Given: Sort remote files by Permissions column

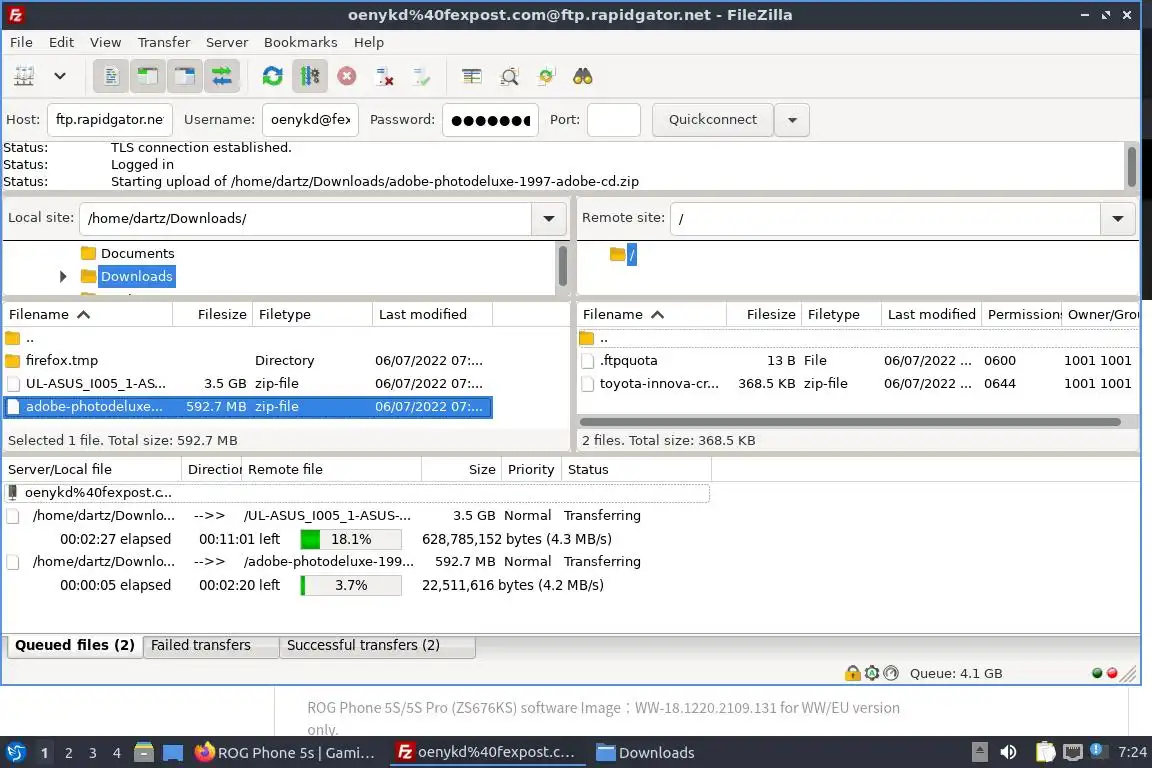Looking at the screenshot, I should pyautogui.click(x=1023, y=315).
